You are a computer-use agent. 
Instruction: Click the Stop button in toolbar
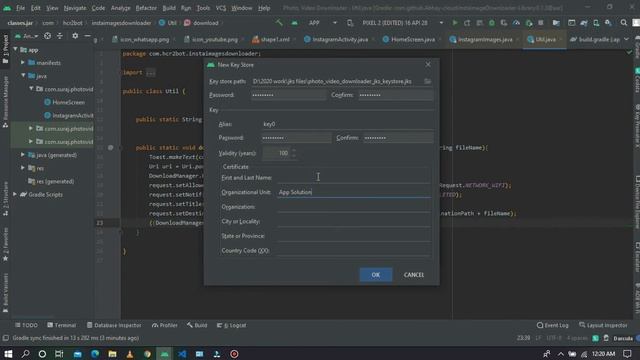pyautogui.click(x=541, y=23)
